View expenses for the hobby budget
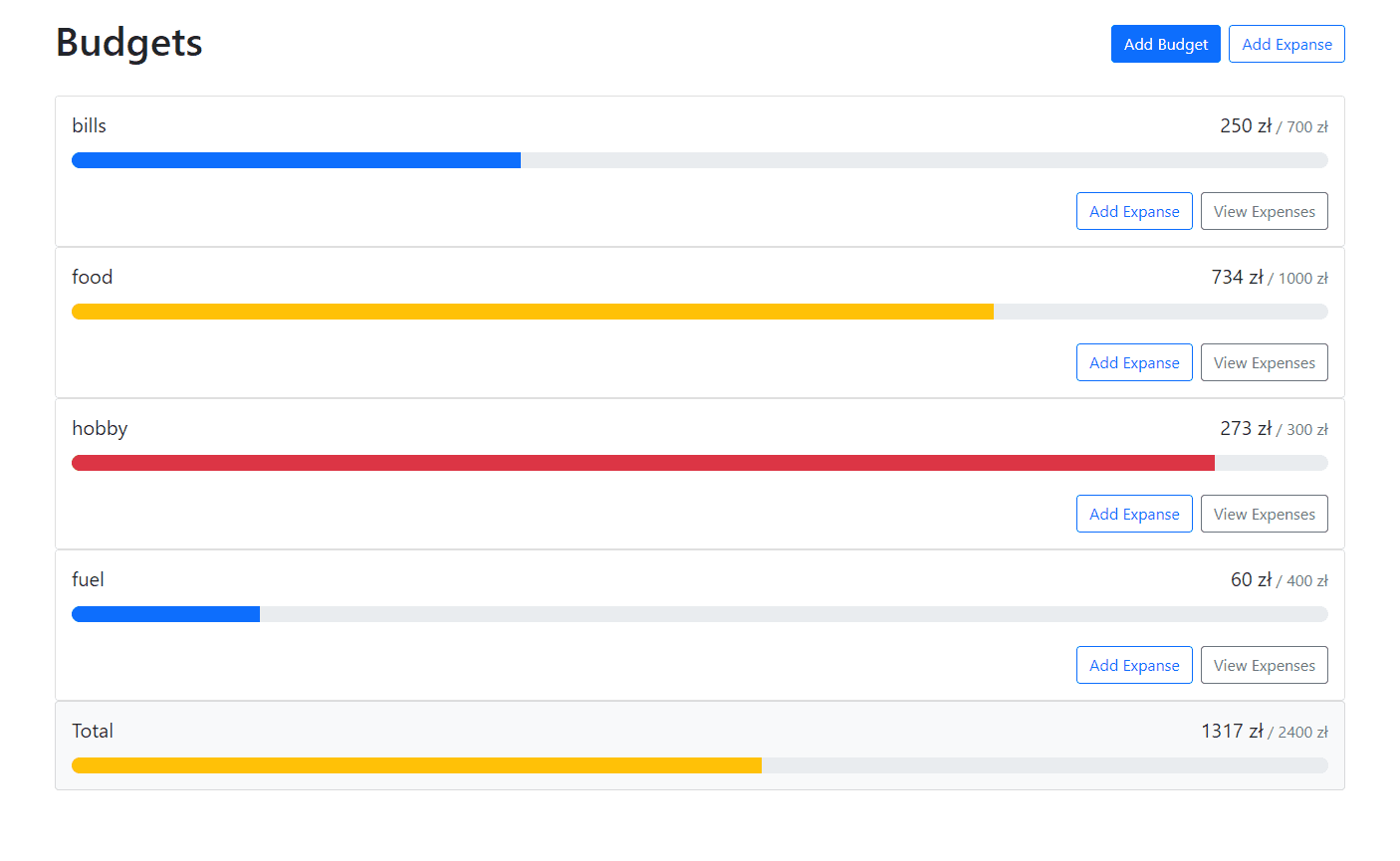The width and height of the screenshot is (1400, 861). tap(1264, 514)
